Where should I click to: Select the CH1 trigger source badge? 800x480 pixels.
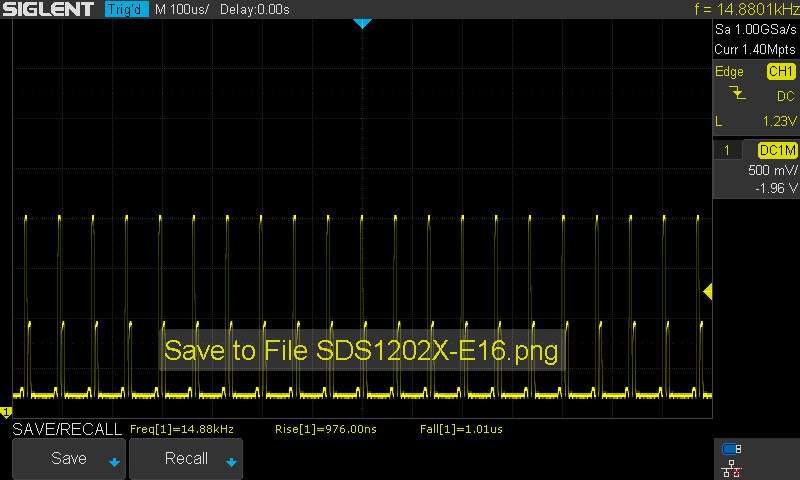tap(781, 71)
